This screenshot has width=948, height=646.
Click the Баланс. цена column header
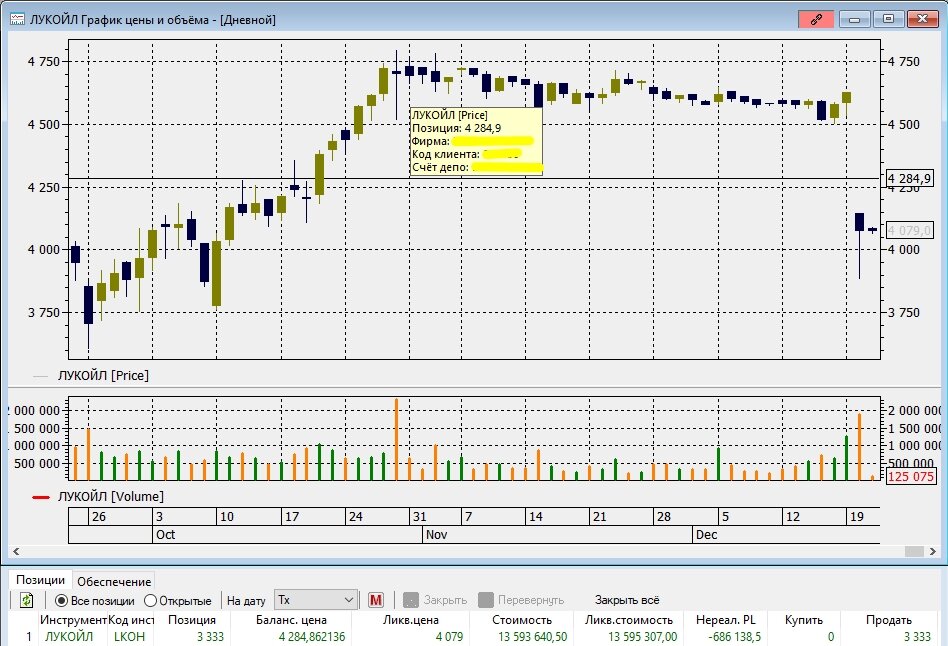click(291, 620)
